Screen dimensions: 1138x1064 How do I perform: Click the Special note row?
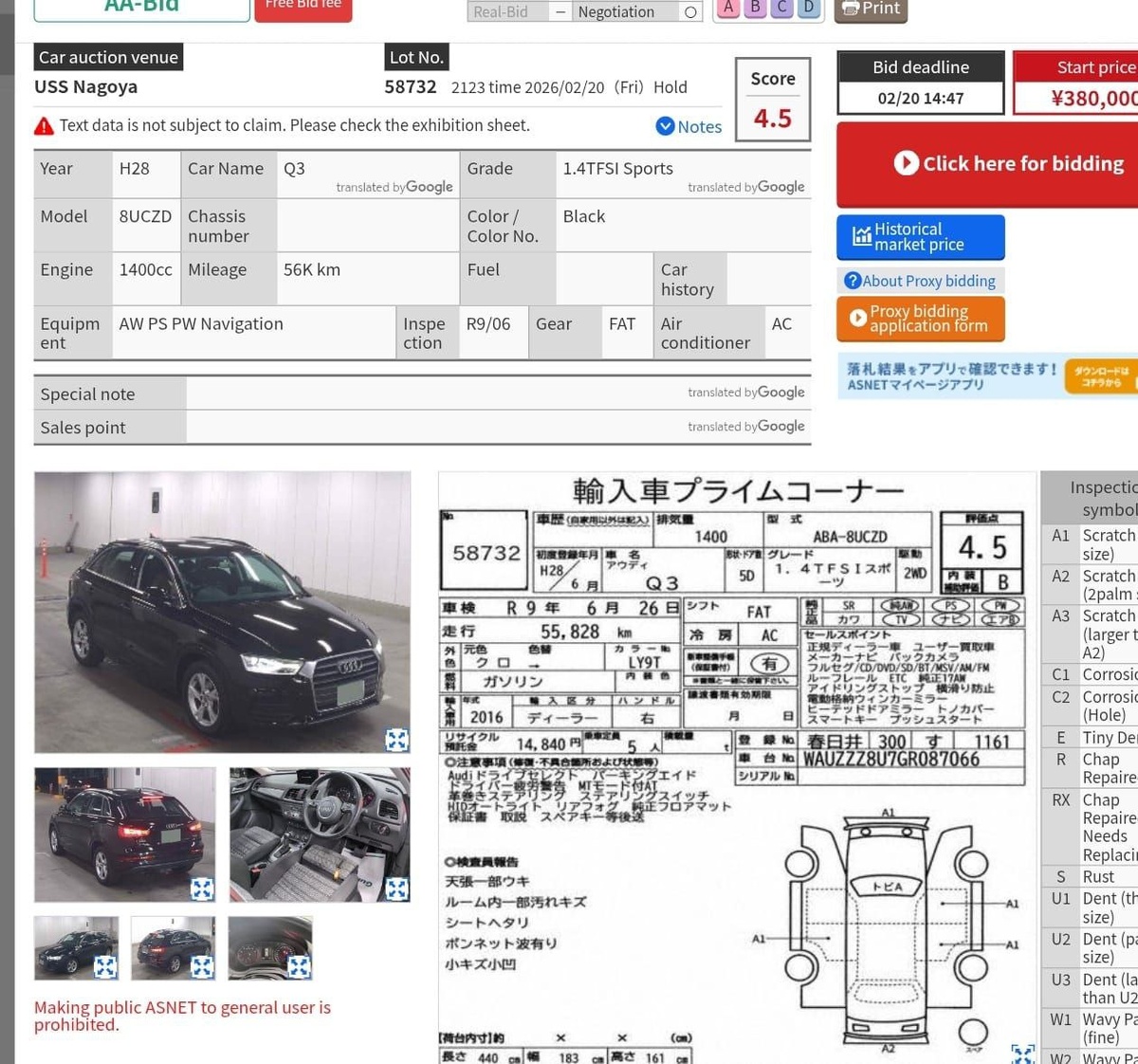coord(422,394)
